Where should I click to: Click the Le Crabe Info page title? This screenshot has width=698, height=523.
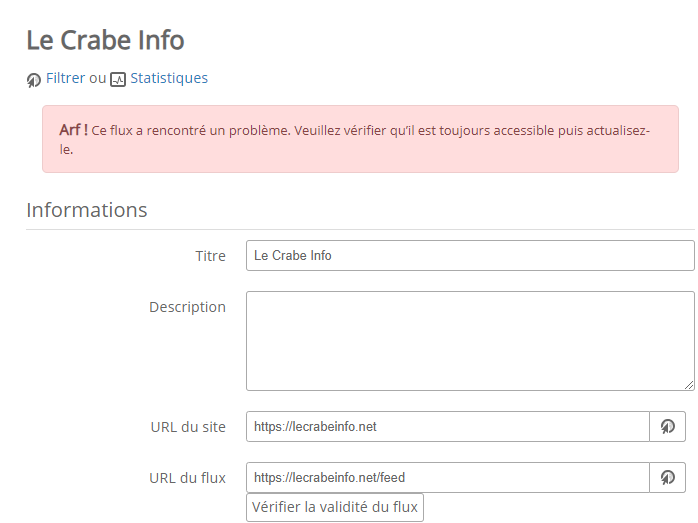tap(105, 40)
